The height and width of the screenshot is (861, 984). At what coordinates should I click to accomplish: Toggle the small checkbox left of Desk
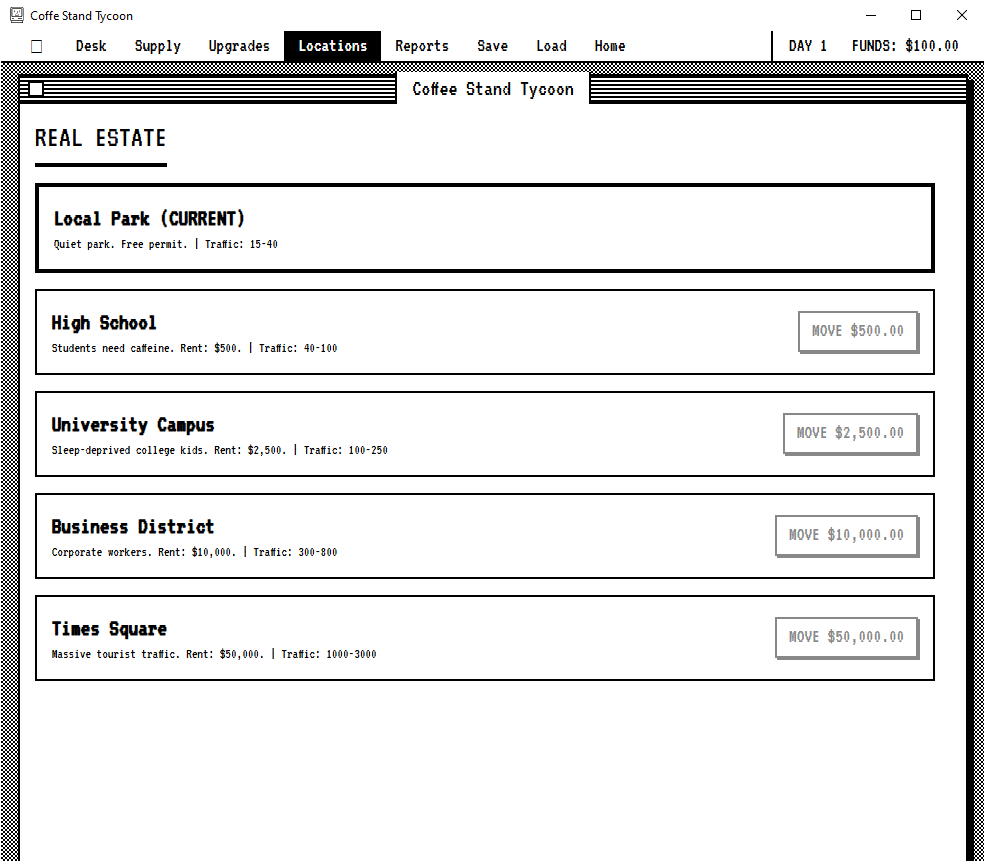[x=36, y=46]
